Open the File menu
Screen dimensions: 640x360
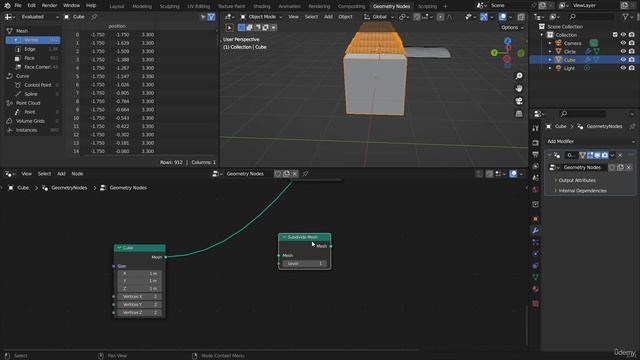pyautogui.click(x=18, y=6)
